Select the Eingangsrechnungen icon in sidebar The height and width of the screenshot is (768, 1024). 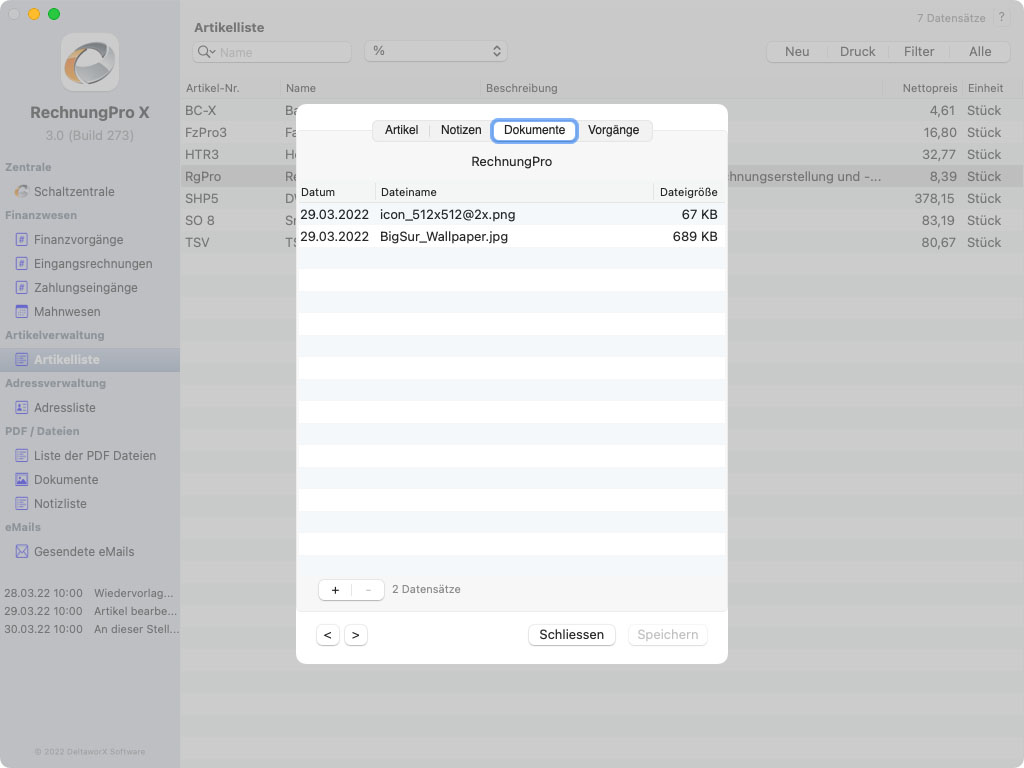[x=21, y=264]
